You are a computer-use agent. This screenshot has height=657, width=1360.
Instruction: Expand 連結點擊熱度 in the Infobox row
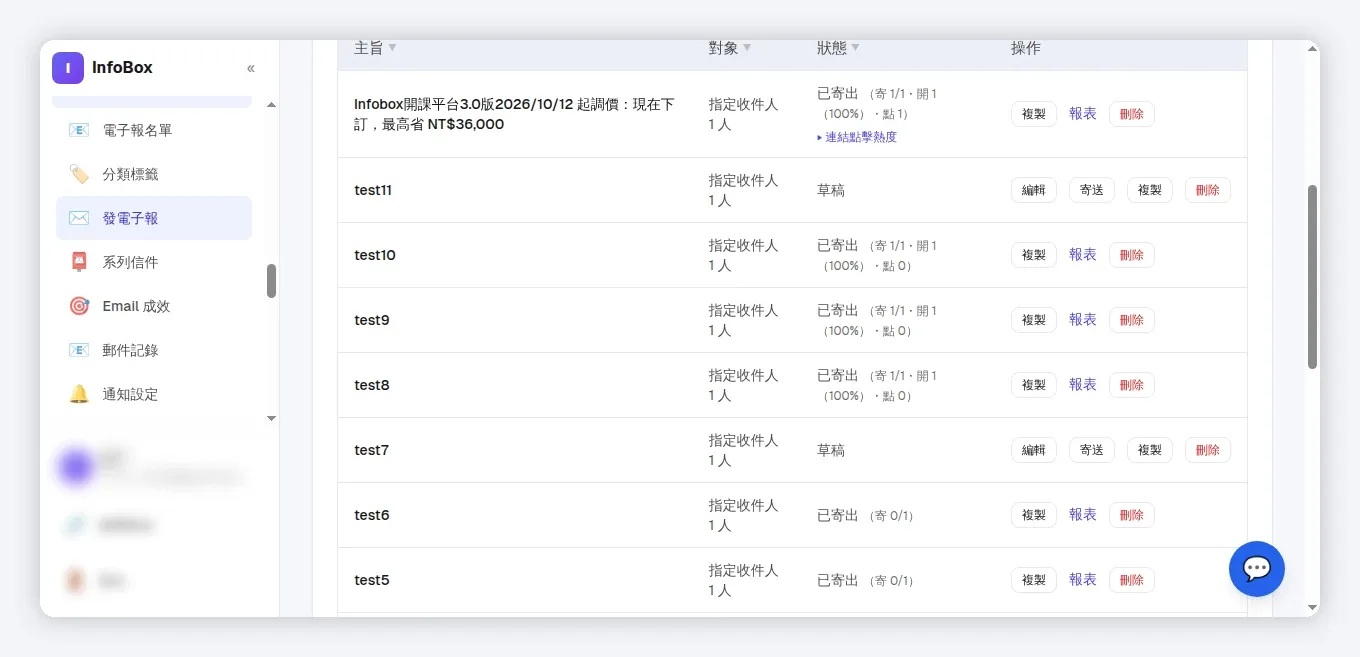(857, 137)
